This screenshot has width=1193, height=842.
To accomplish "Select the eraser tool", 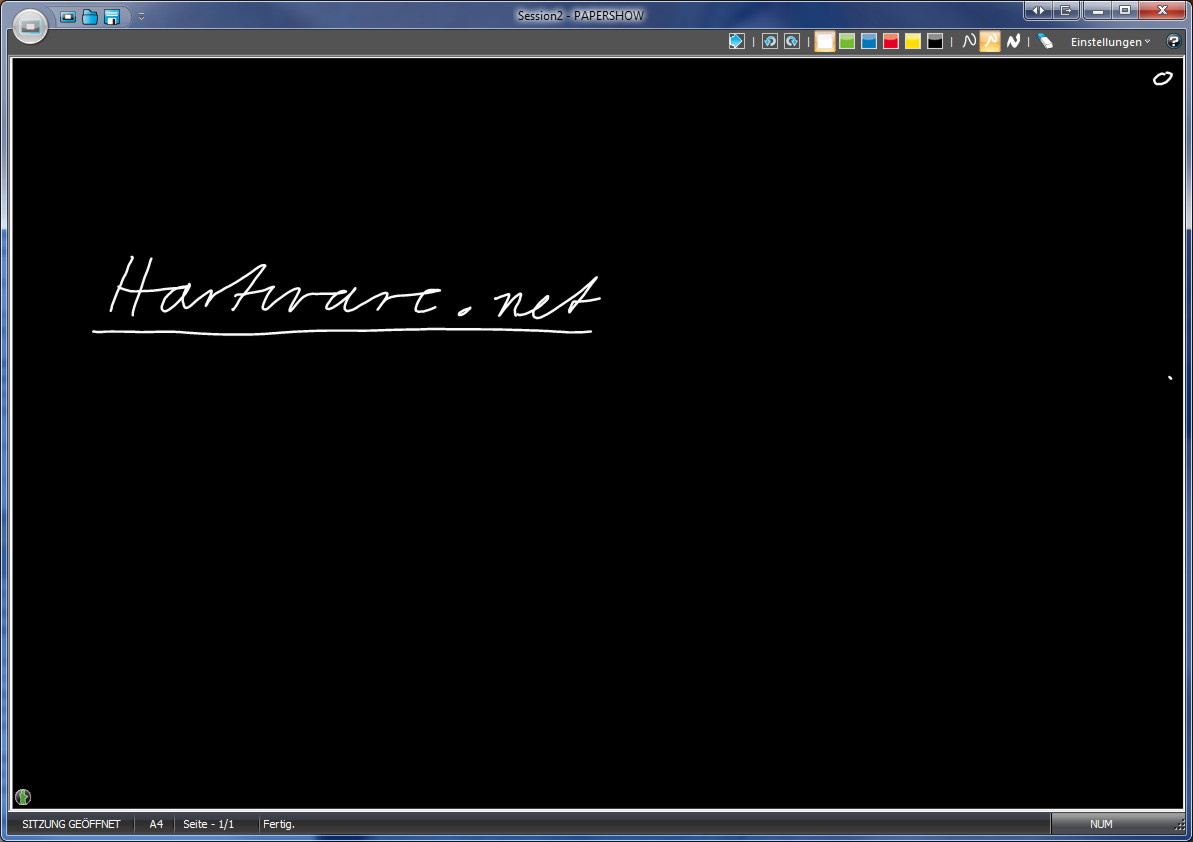I will pos(1046,41).
